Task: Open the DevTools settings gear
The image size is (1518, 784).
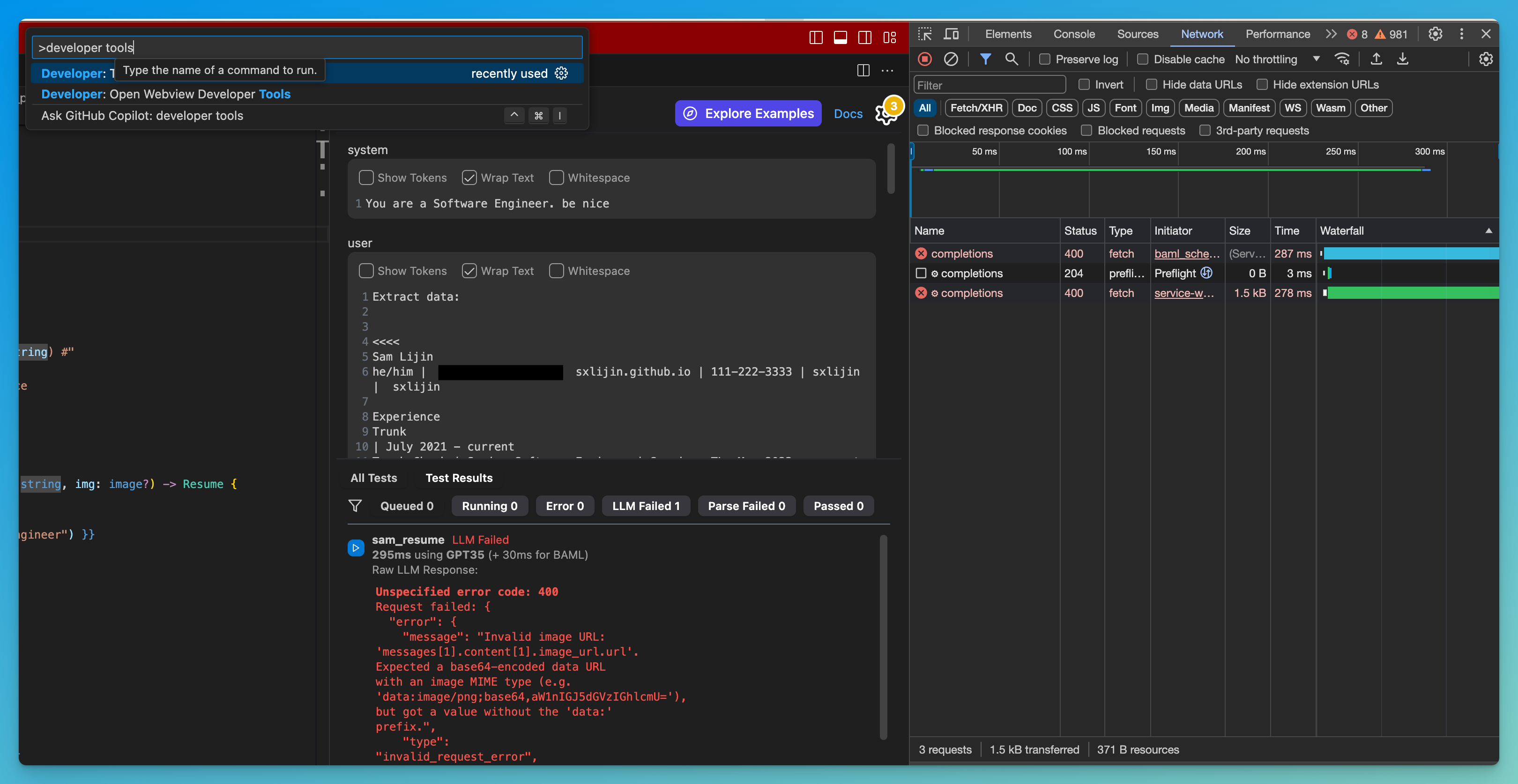Action: pyautogui.click(x=1434, y=34)
